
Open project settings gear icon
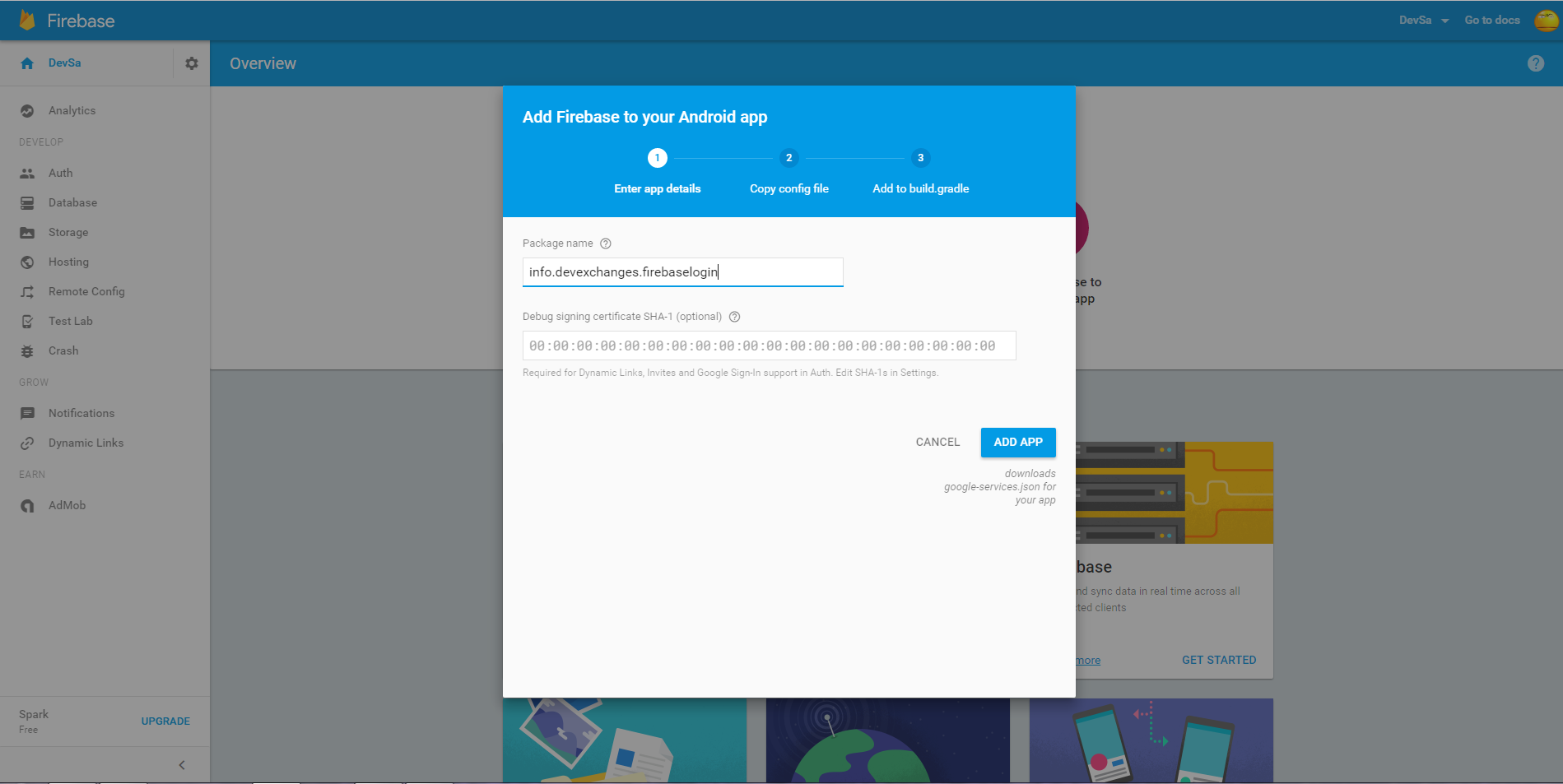tap(192, 63)
